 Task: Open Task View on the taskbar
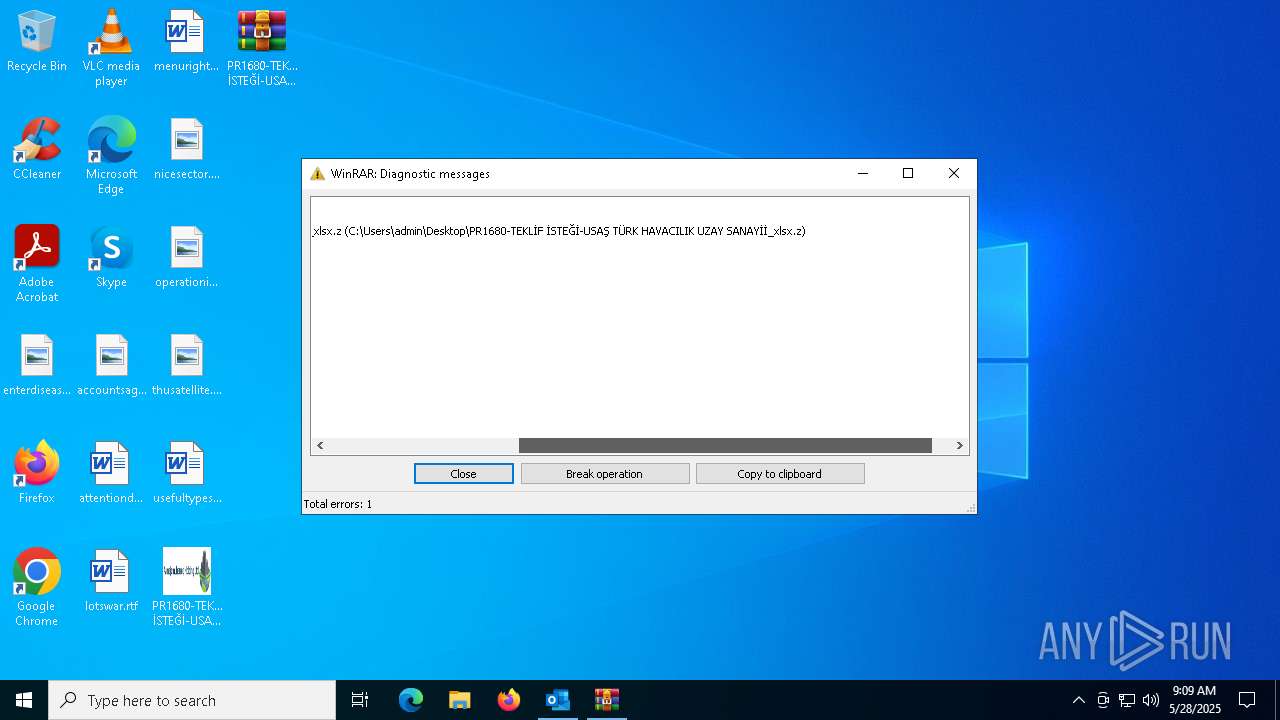click(x=360, y=700)
